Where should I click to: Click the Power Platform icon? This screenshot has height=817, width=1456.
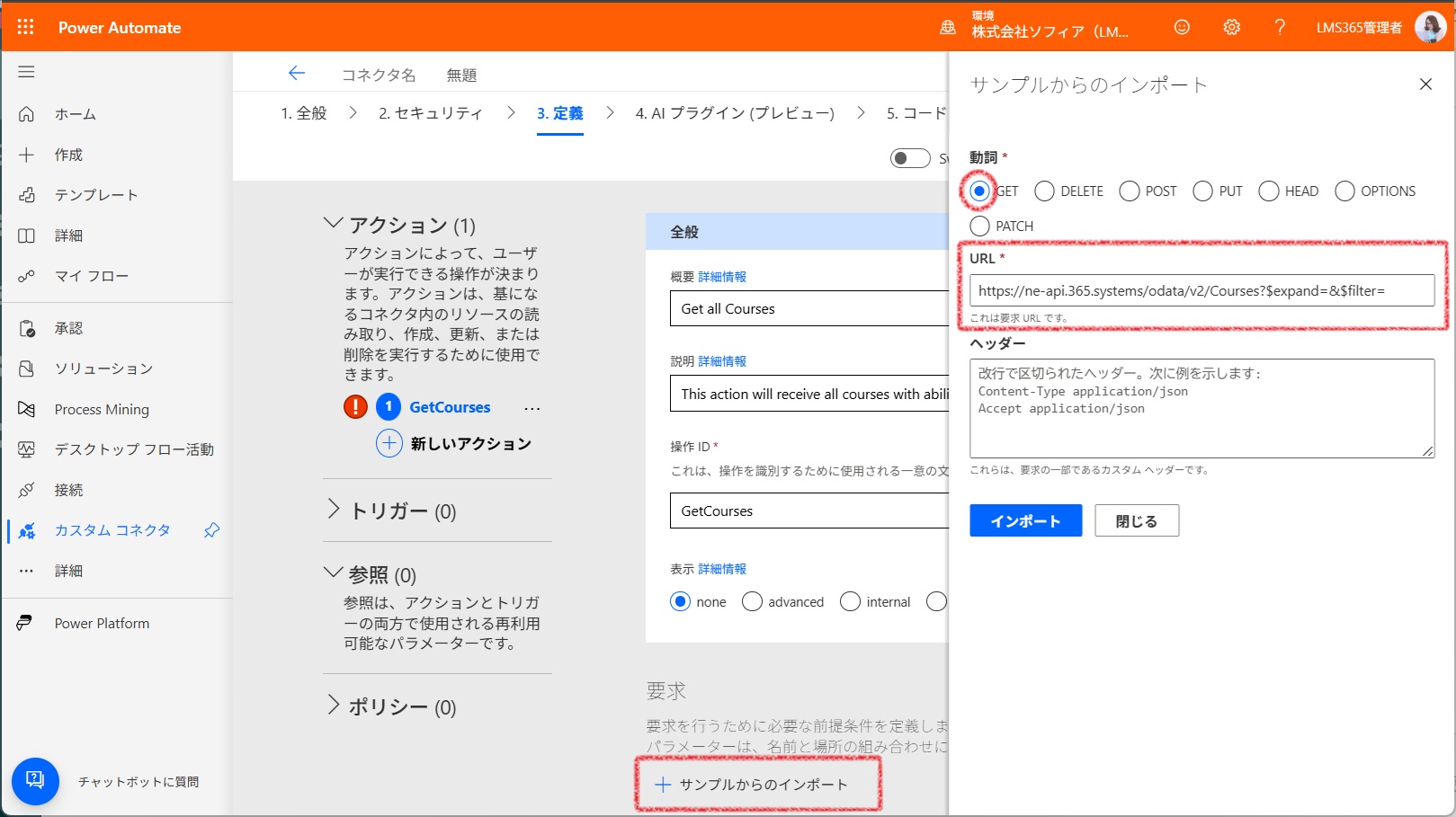[25, 623]
